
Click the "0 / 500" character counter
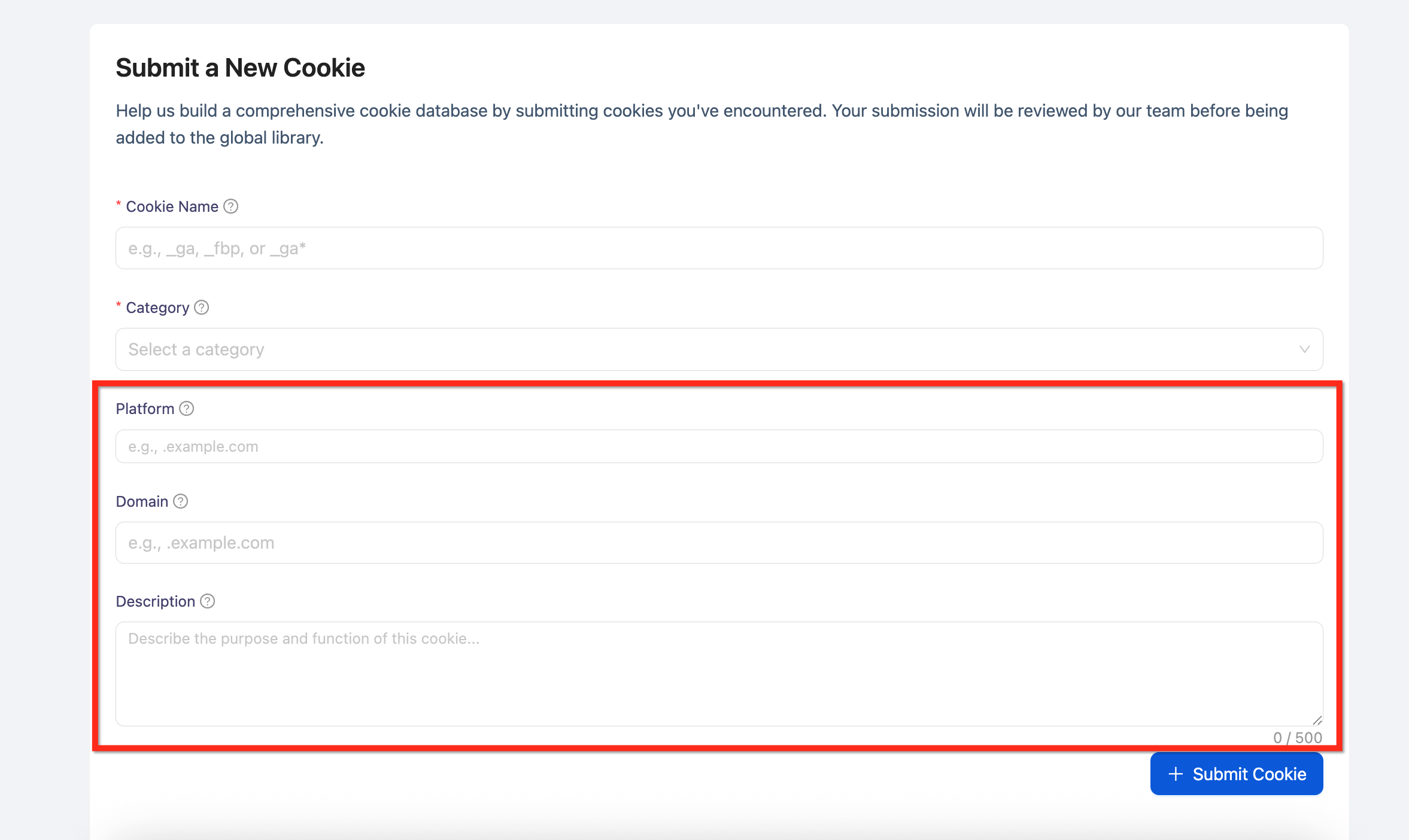click(1297, 738)
